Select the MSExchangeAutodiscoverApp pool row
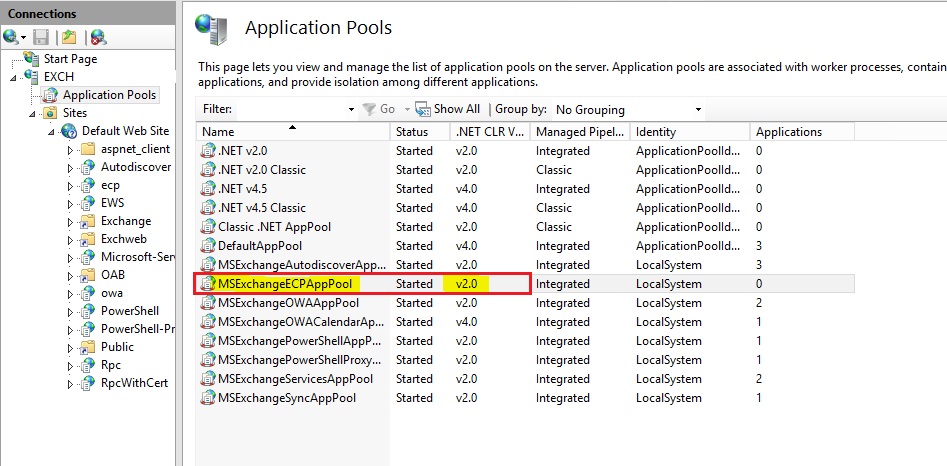947x466 pixels. [525, 265]
